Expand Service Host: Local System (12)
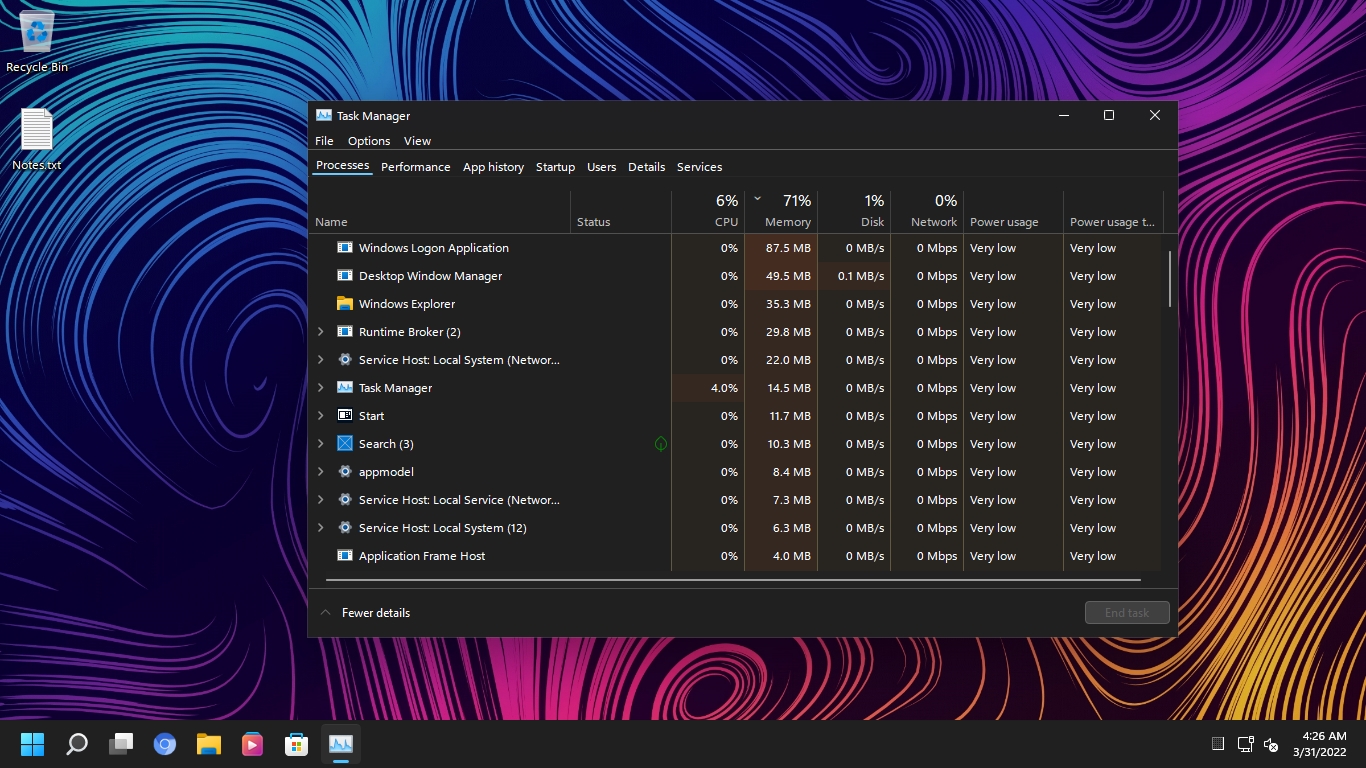1366x768 pixels. pyautogui.click(x=320, y=527)
